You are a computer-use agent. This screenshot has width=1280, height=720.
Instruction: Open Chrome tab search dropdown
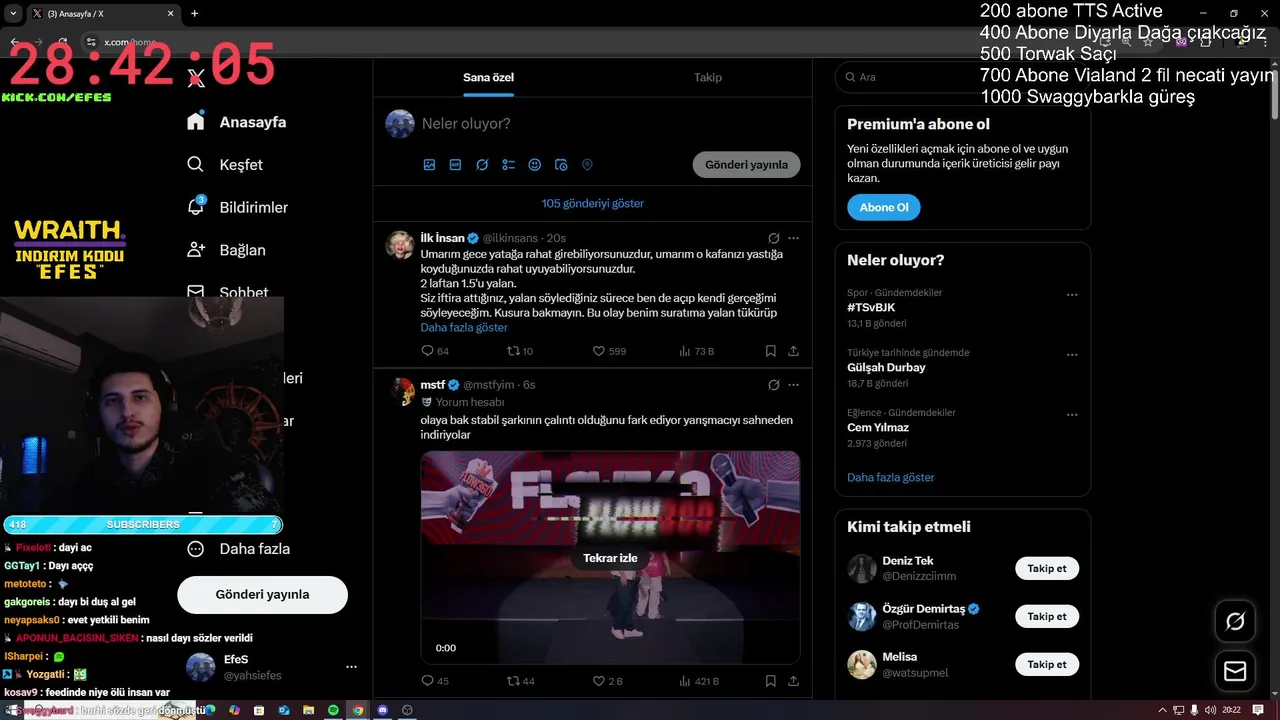point(13,13)
